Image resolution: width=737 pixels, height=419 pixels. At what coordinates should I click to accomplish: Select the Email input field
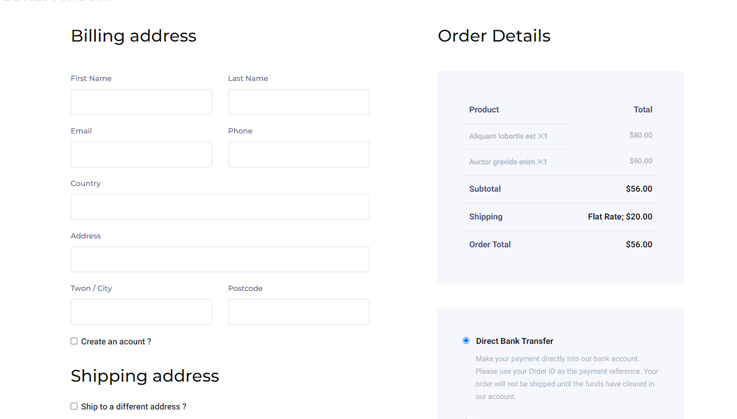pyautogui.click(x=141, y=154)
